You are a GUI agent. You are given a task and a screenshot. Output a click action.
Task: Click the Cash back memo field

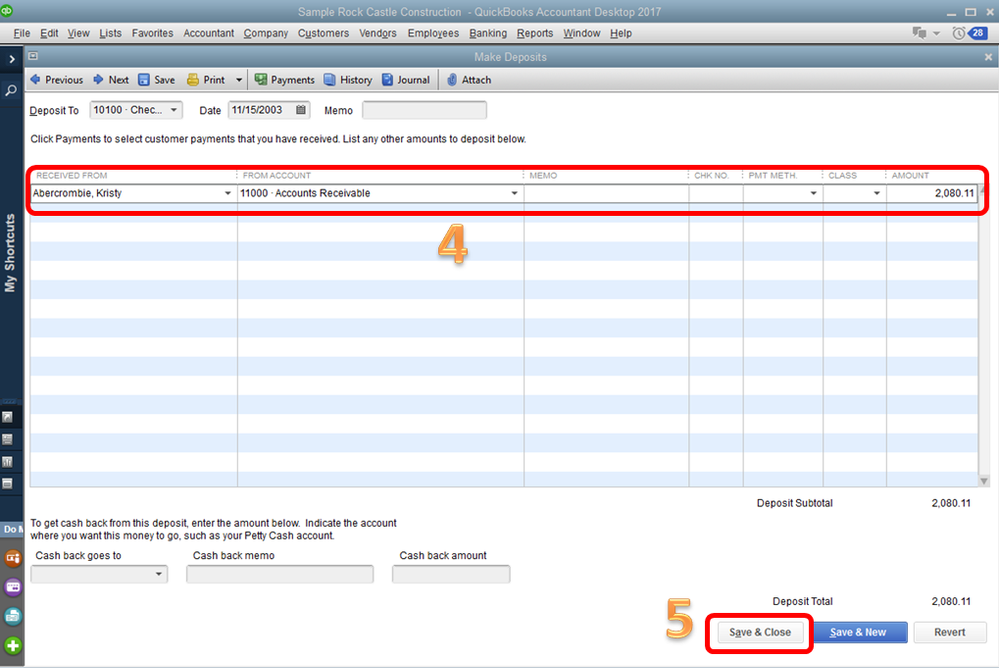tap(280, 574)
